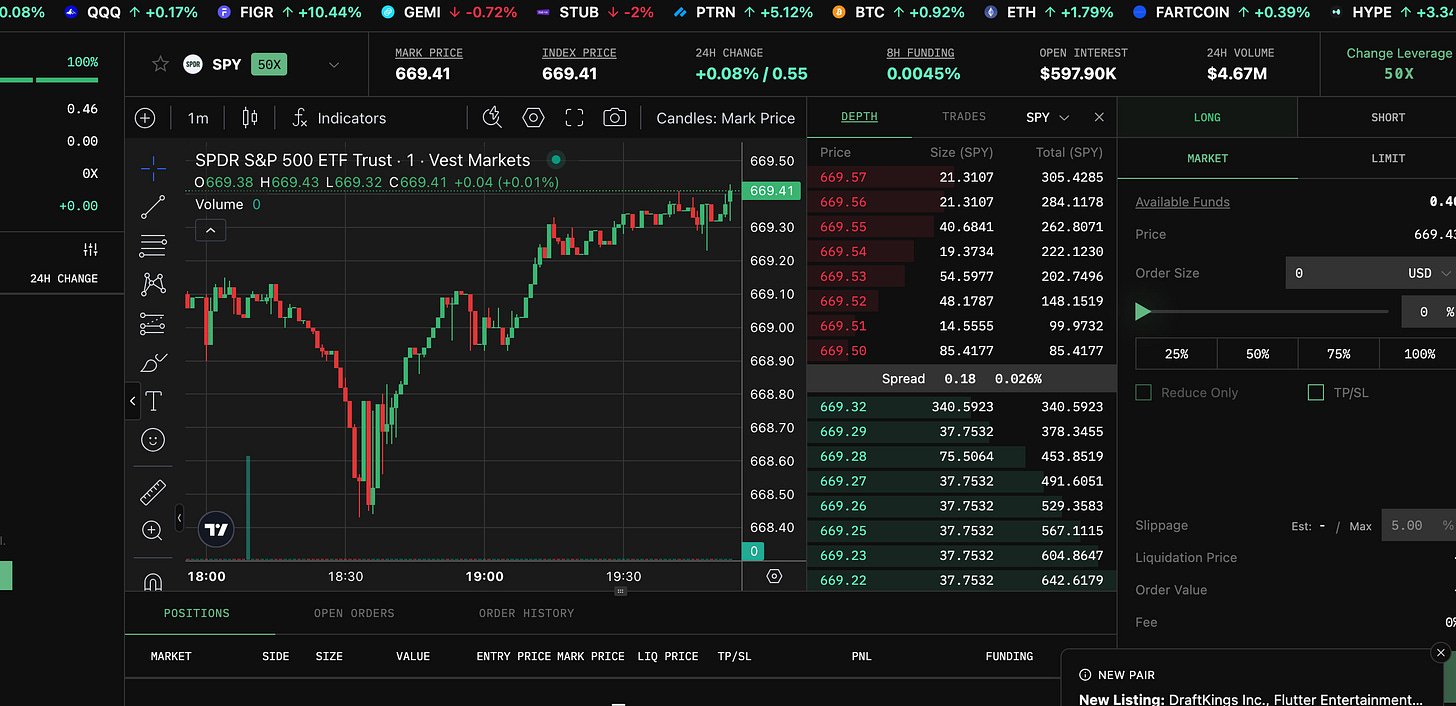Dismiss the New Pair notification
The width and height of the screenshot is (1456, 706).
tap(1440, 652)
